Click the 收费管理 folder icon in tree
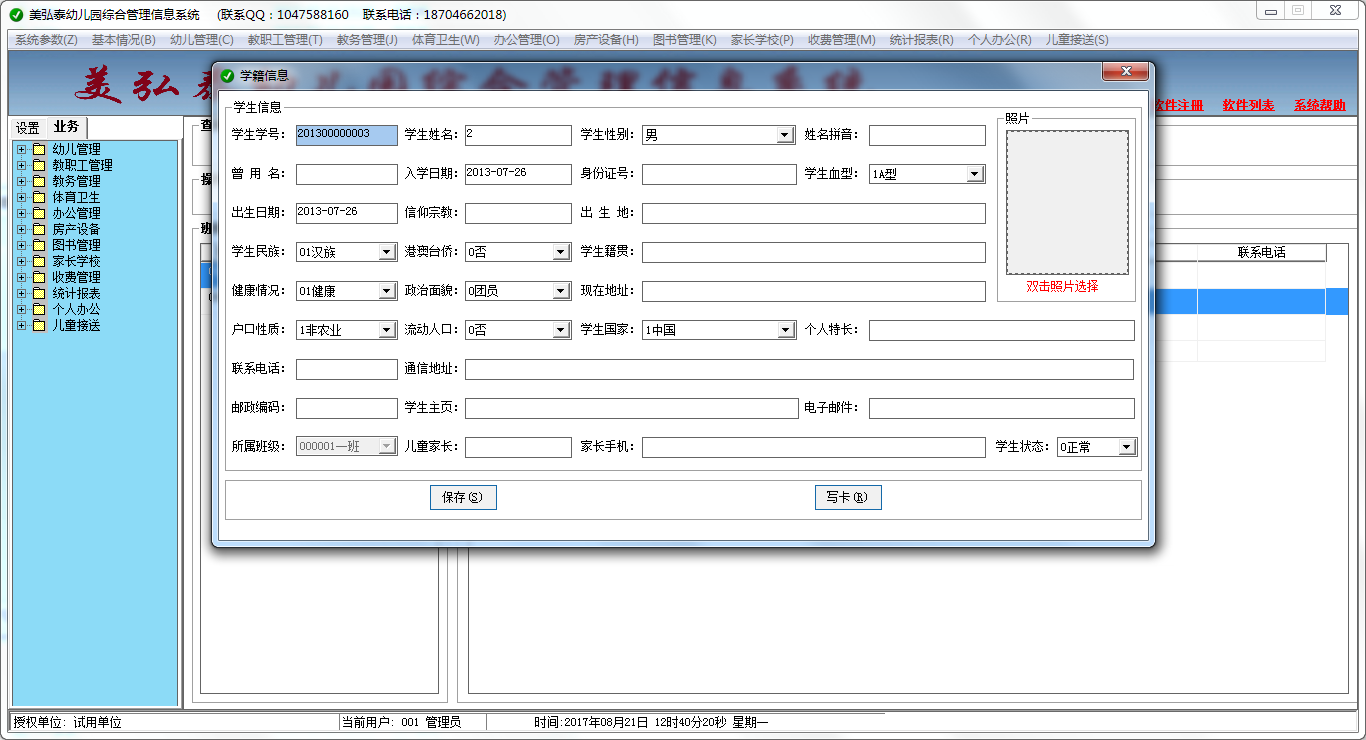Image resolution: width=1366 pixels, height=740 pixels. [x=39, y=277]
